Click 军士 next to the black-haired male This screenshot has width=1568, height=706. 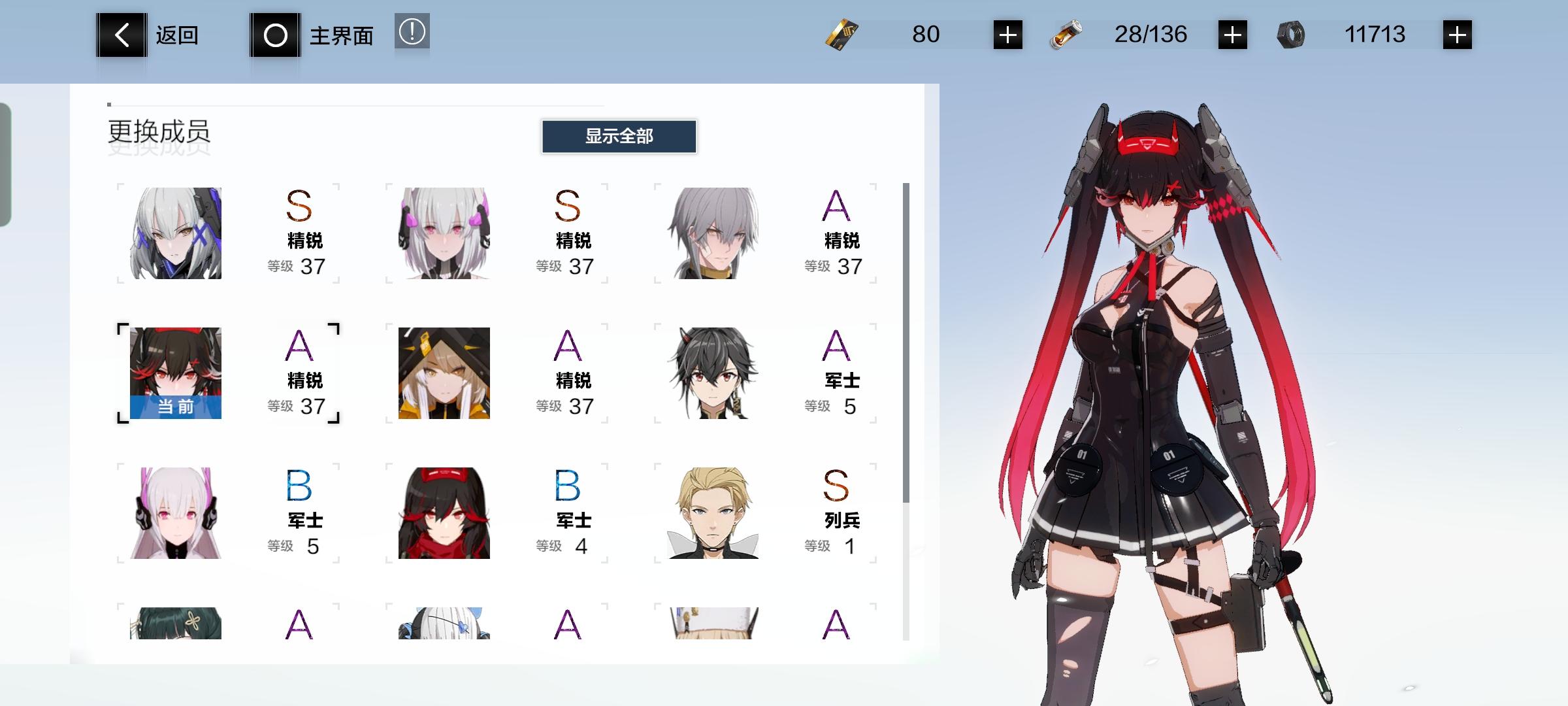point(842,380)
